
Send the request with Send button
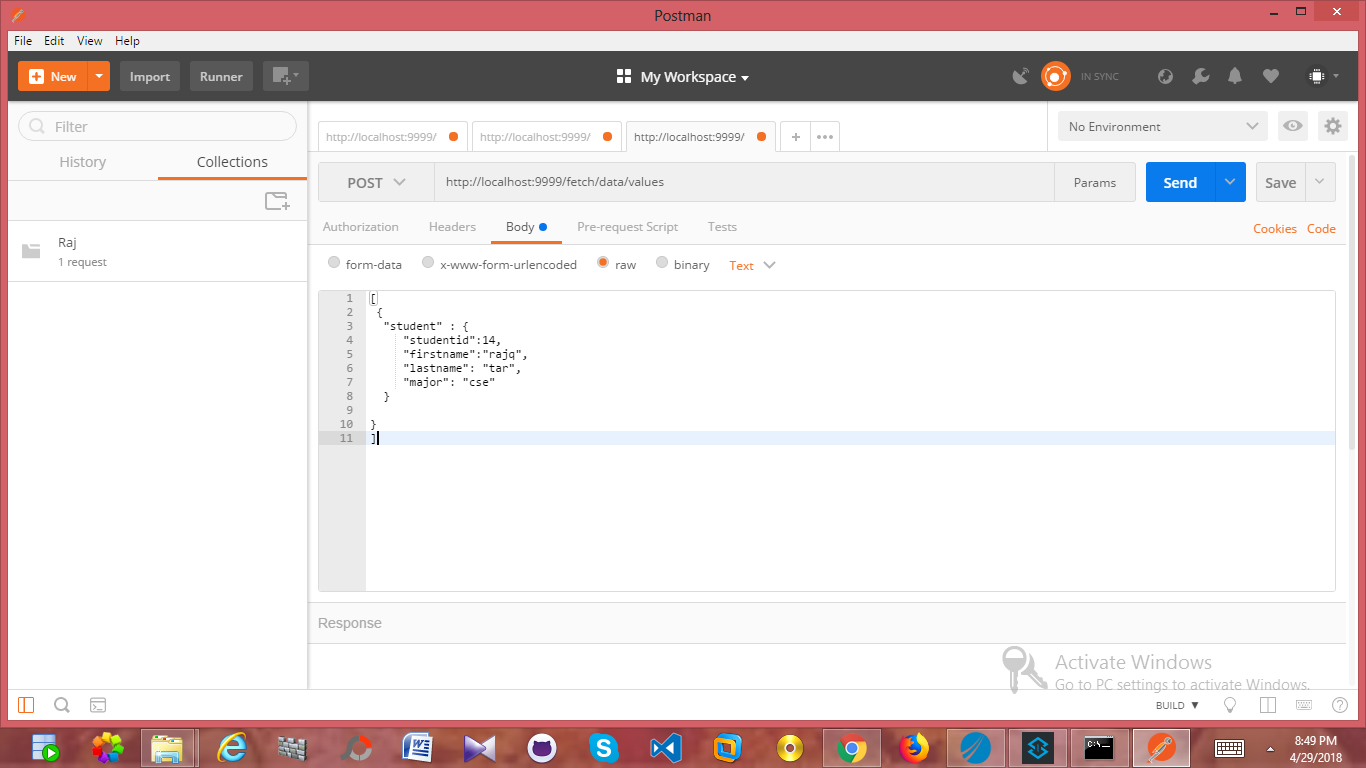coord(1180,182)
